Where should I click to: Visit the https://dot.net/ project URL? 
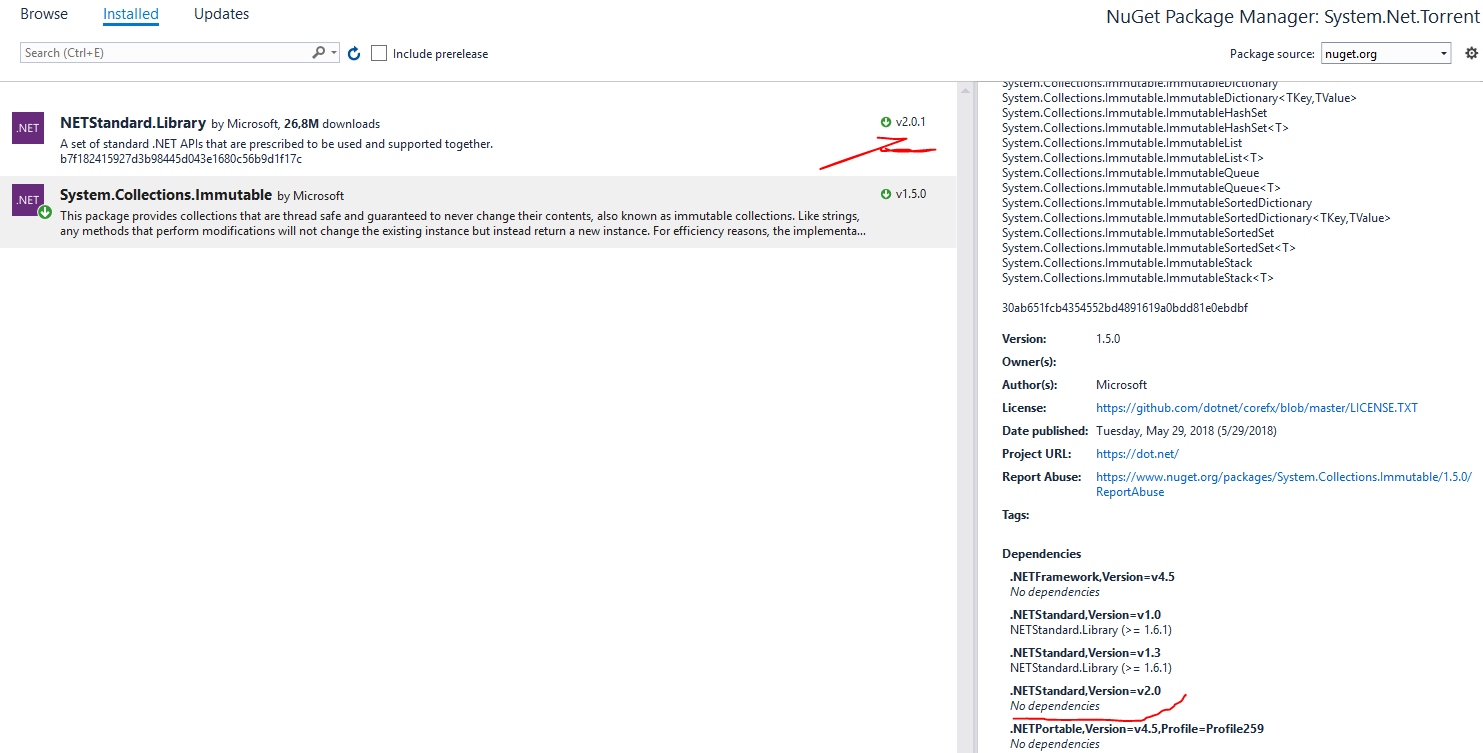pos(1137,454)
